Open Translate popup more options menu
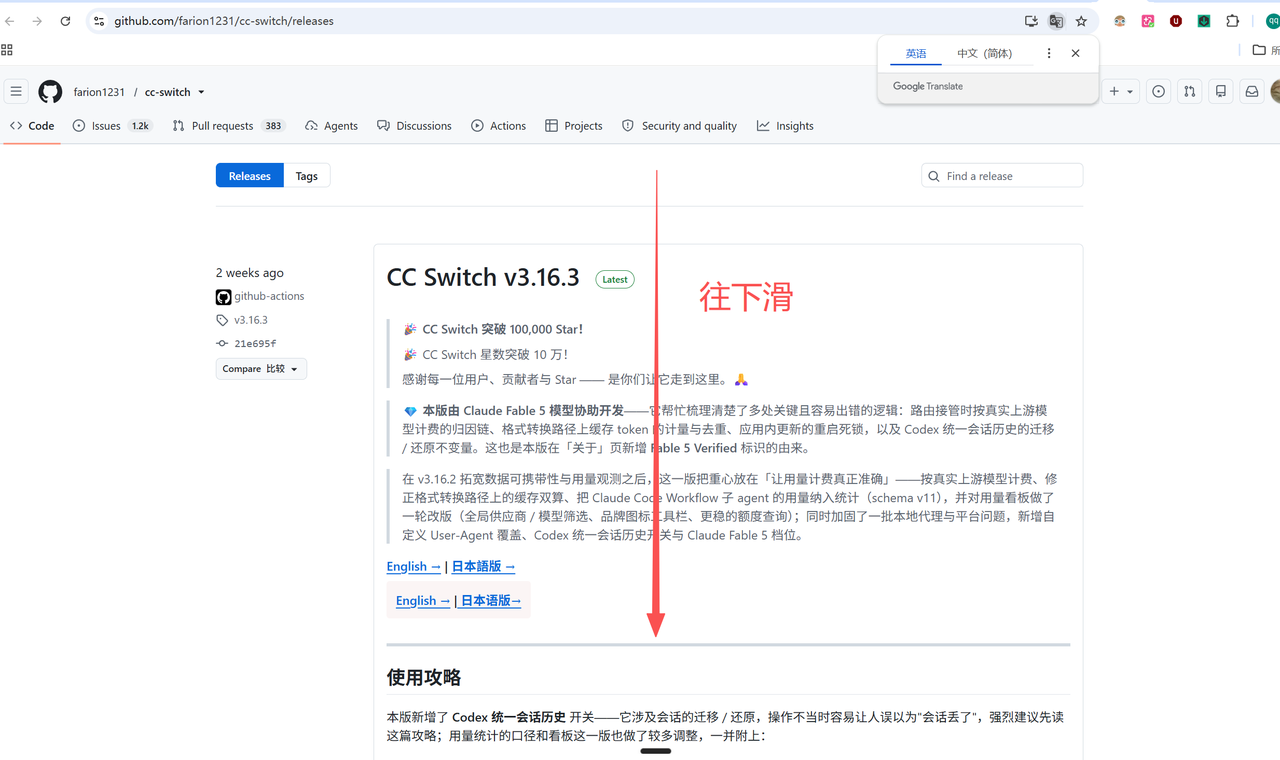The width and height of the screenshot is (1280, 760). coord(1048,53)
